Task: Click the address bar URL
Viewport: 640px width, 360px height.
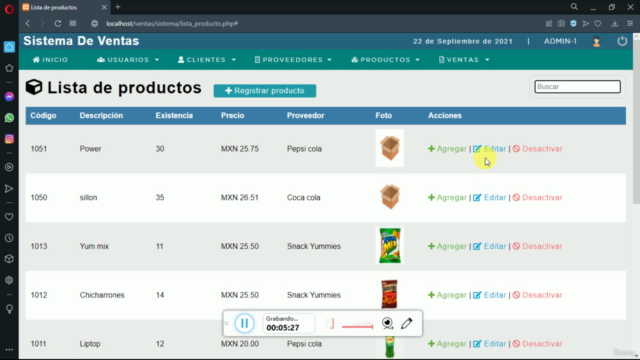Action: [172, 24]
